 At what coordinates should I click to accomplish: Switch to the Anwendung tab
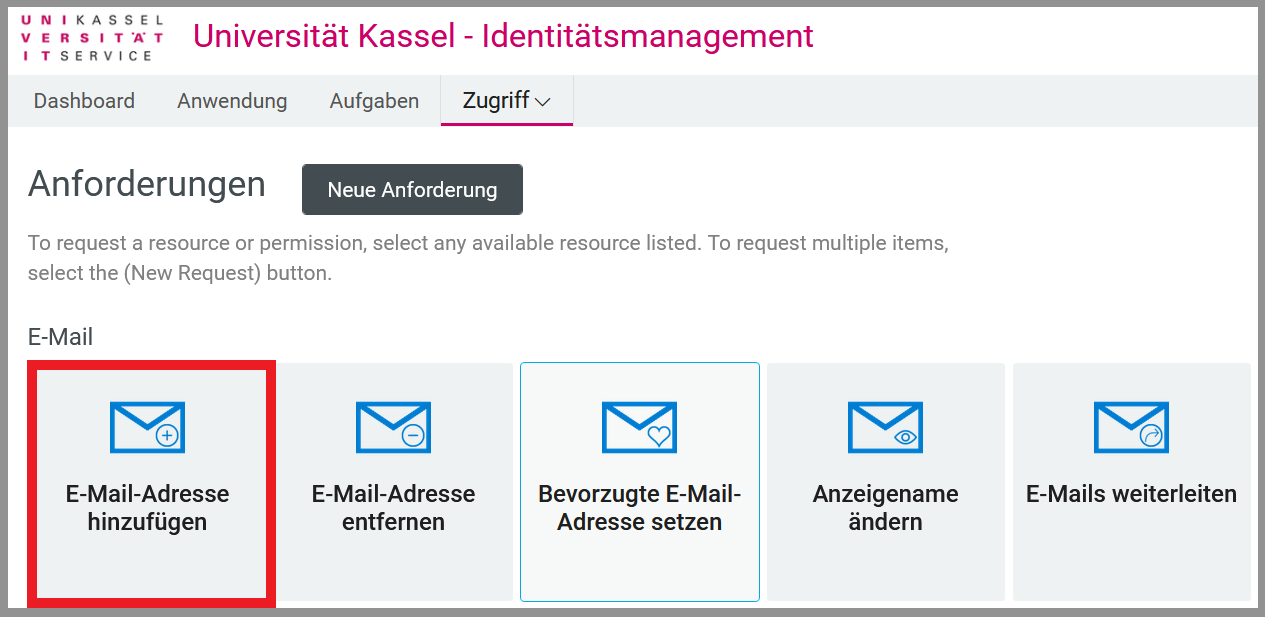click(232, 101)
